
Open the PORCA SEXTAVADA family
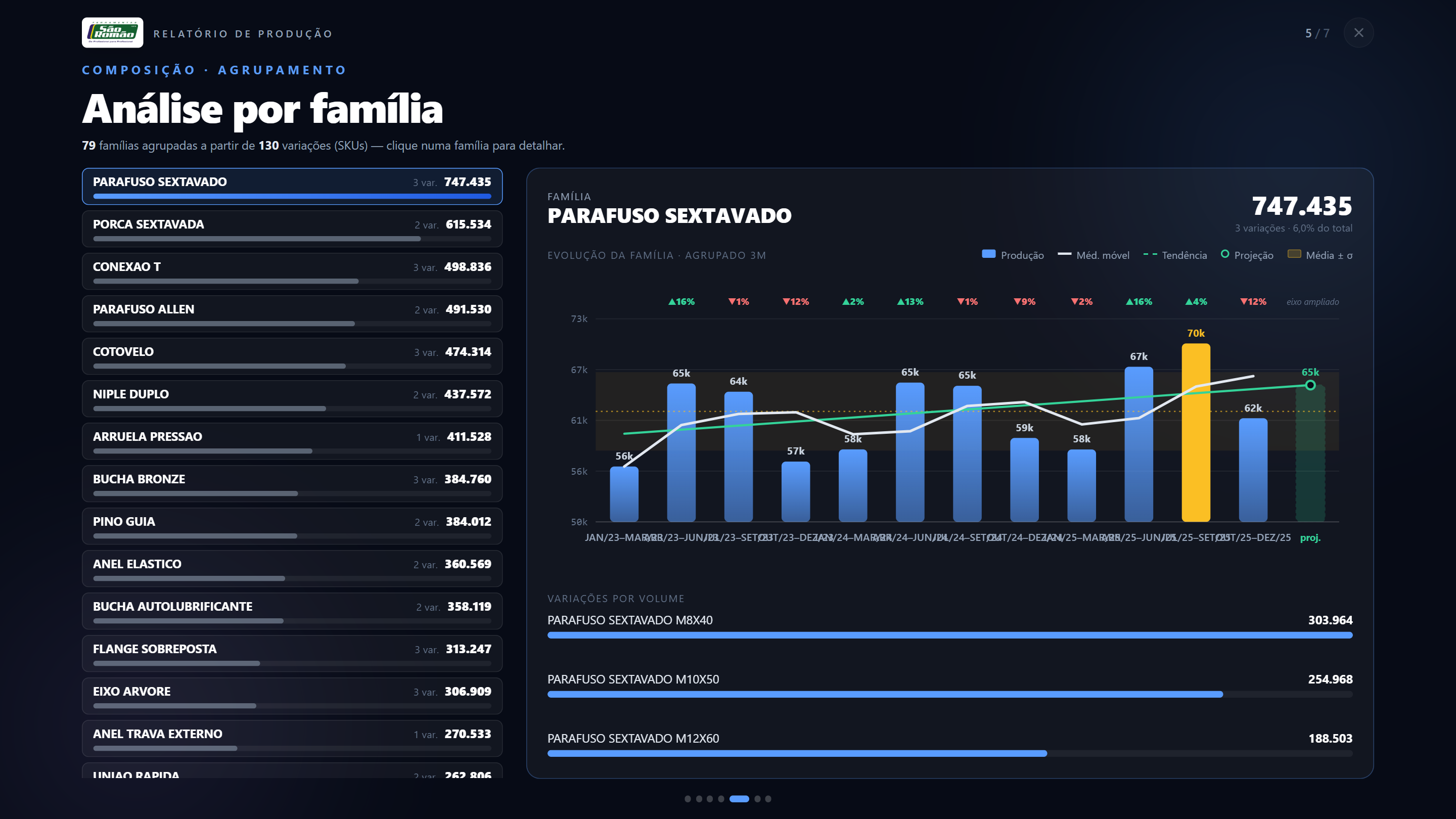pyautogui.click(x=292, y=229)
